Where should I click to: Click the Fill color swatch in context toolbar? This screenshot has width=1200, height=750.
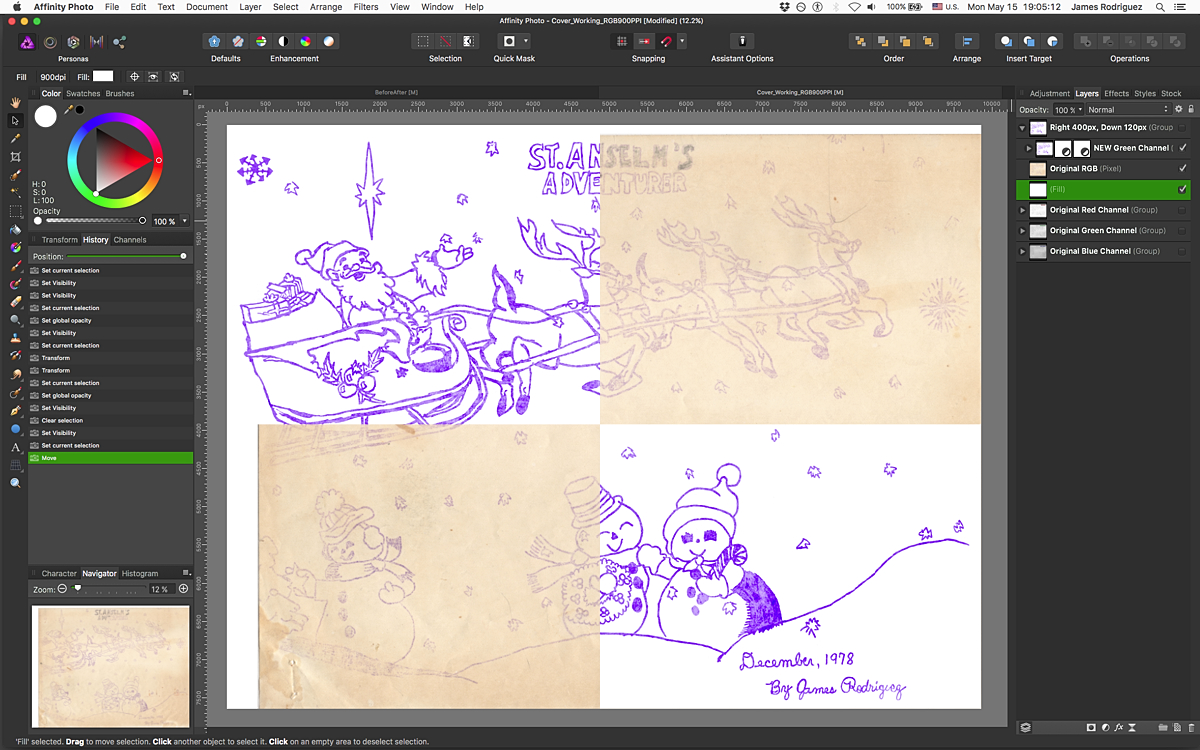[103, 76]
